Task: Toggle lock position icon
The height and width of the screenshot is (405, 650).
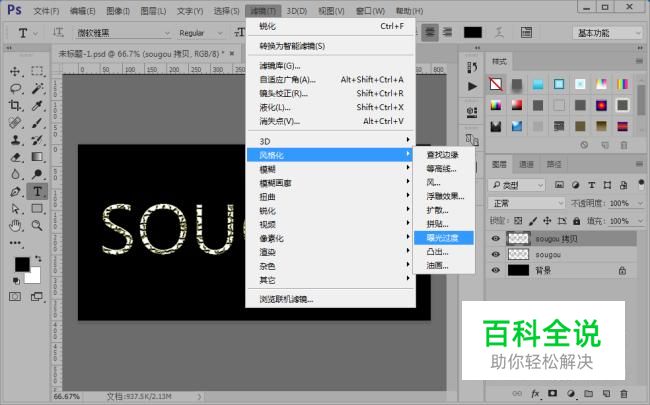Action: coord(547,221)
